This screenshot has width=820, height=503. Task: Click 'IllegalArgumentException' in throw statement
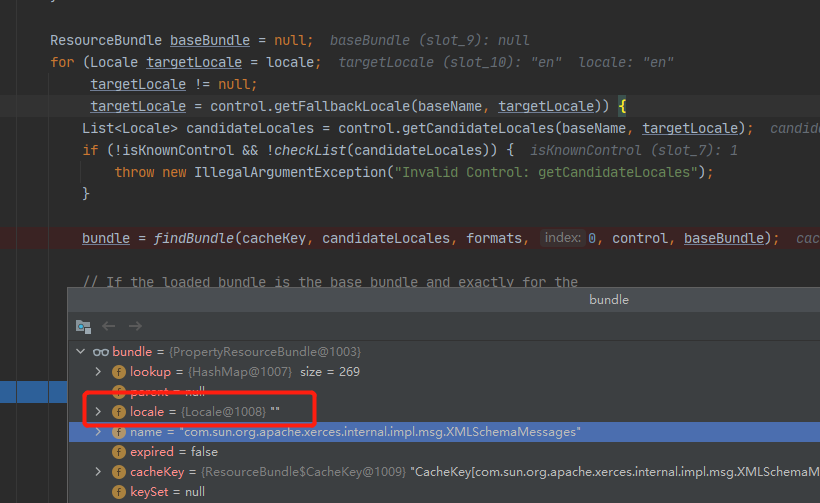pos(290,172)
